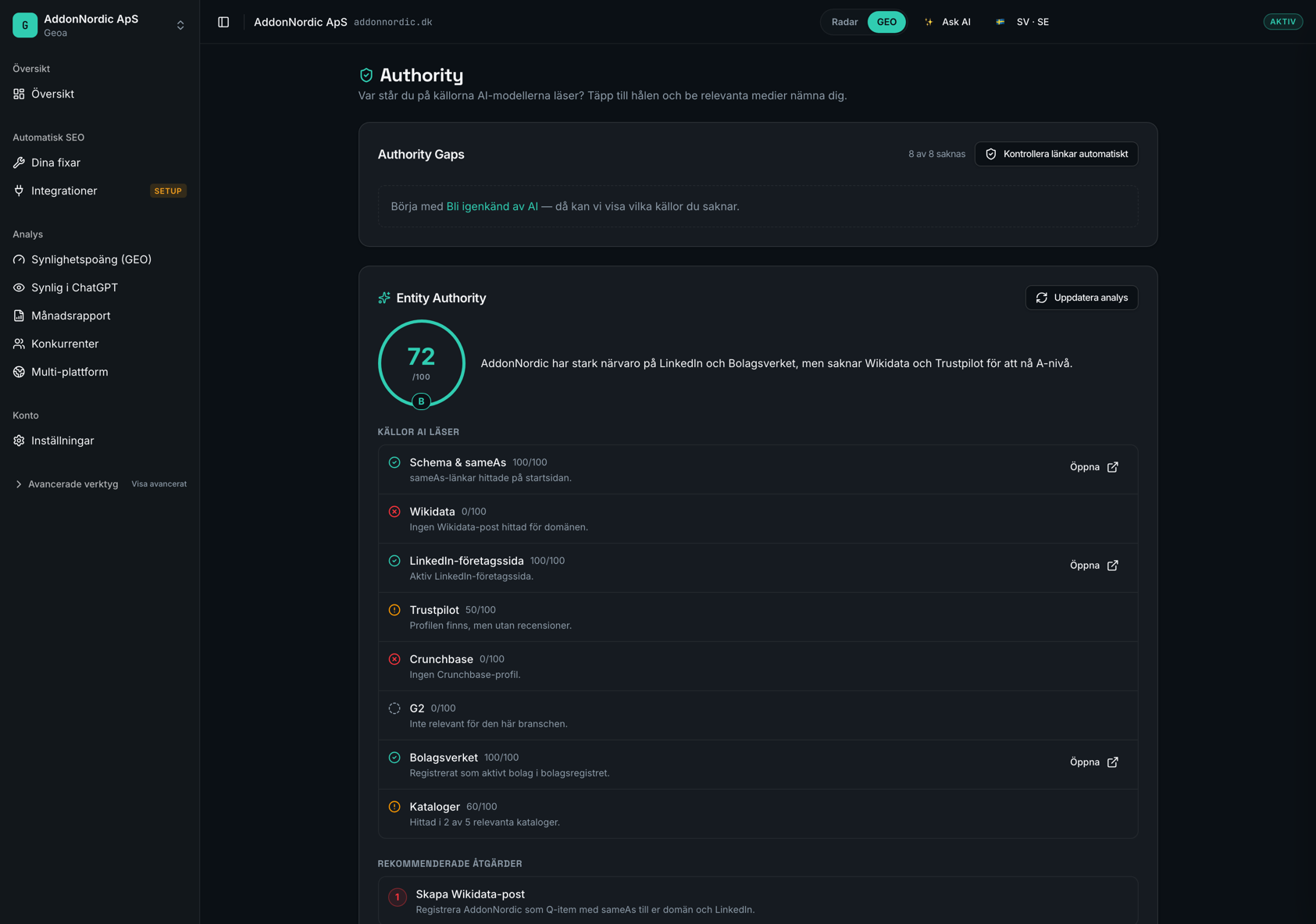Screen dimensions: 1316x924
Task: Click the people icon for Konkurrenter
Action: (x=19, y=344)
